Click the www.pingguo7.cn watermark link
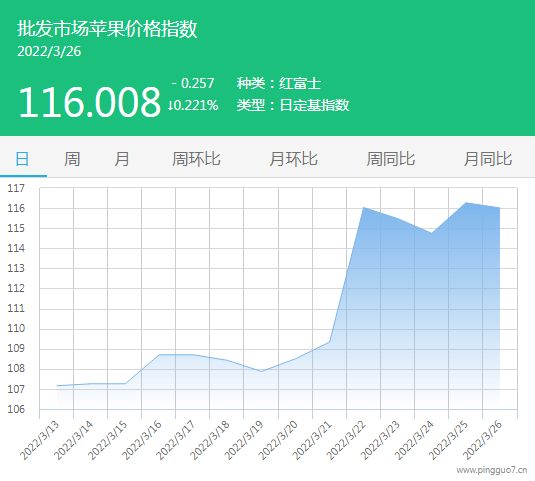This screenshot has height=481, width=535. tap(492, 470)
